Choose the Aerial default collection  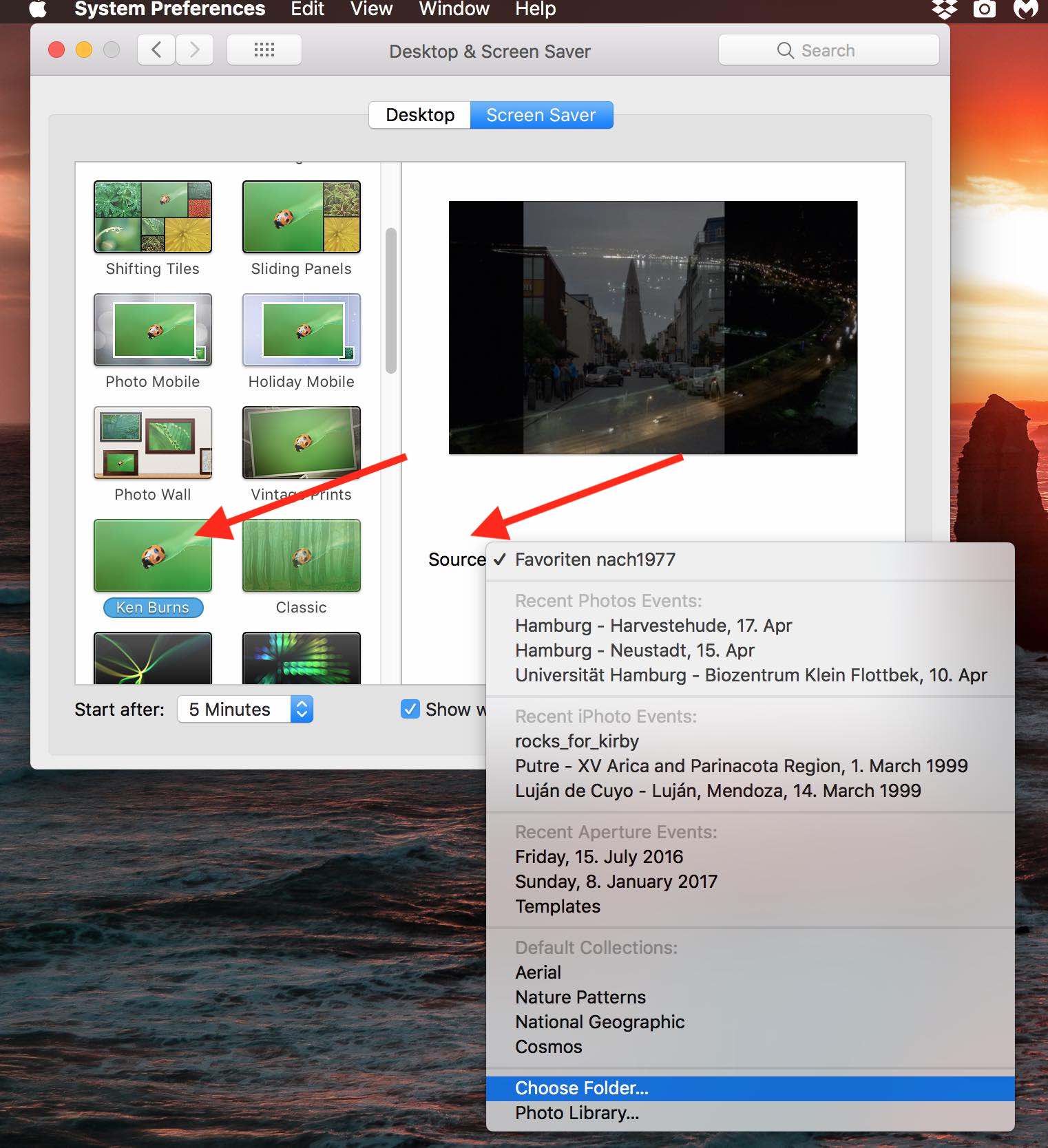pos(750,972)
